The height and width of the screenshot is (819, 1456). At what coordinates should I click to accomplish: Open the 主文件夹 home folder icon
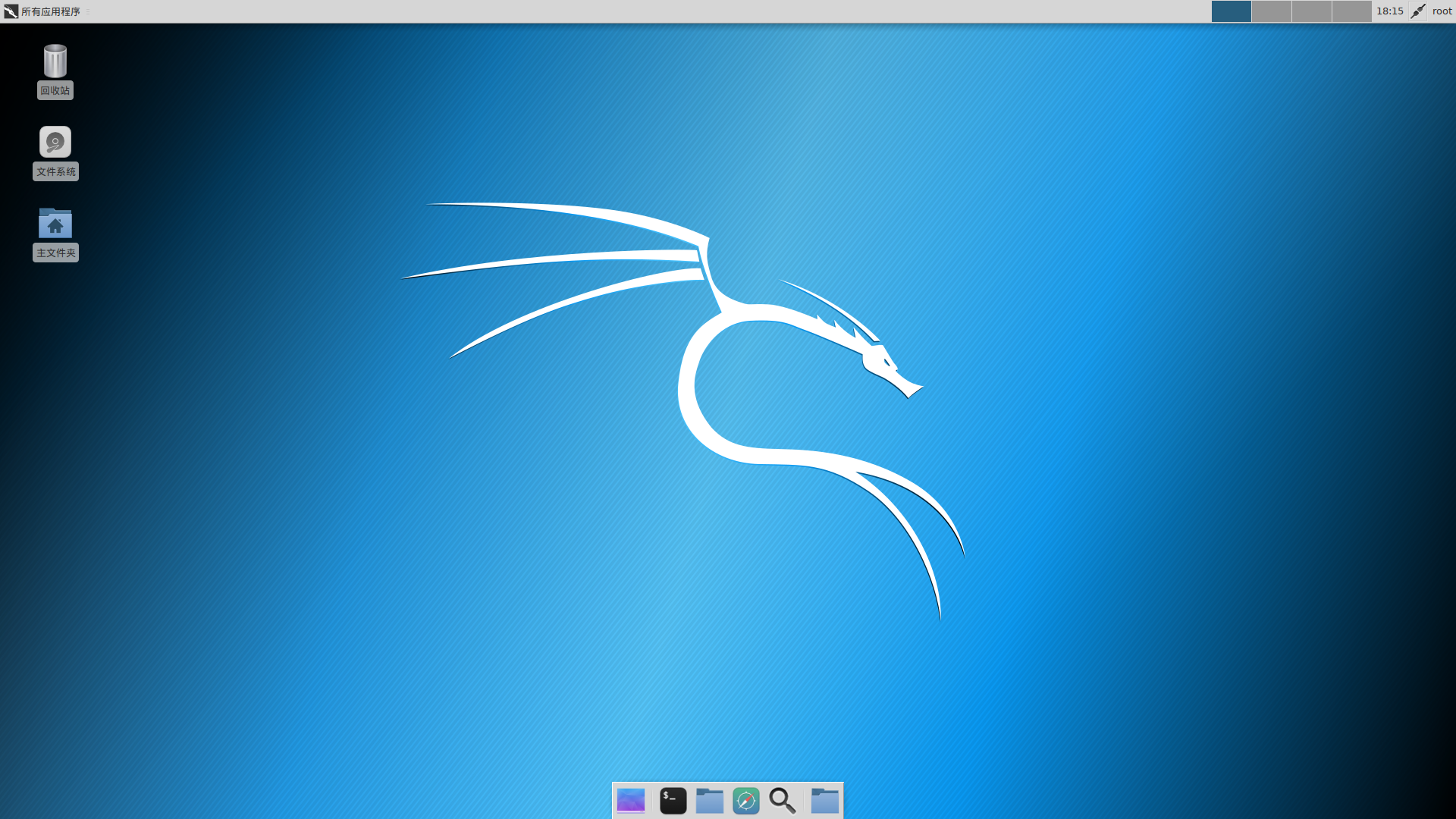[55, 224]
